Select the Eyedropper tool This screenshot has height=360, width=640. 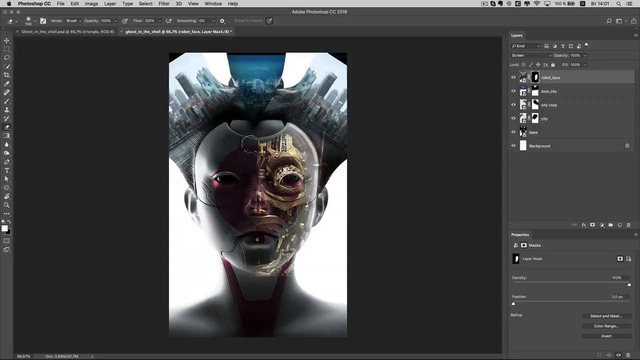(x=7, y=84)
